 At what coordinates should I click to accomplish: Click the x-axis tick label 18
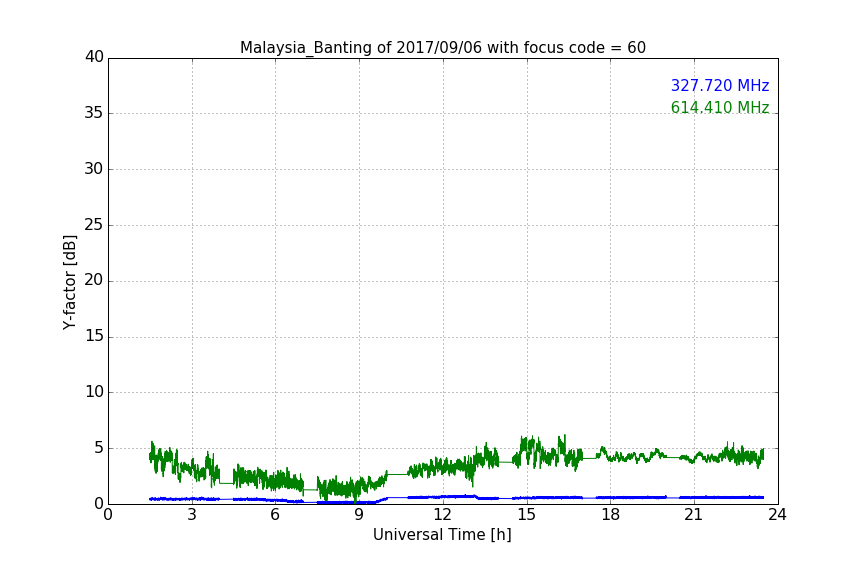click(x=611, y=515)
